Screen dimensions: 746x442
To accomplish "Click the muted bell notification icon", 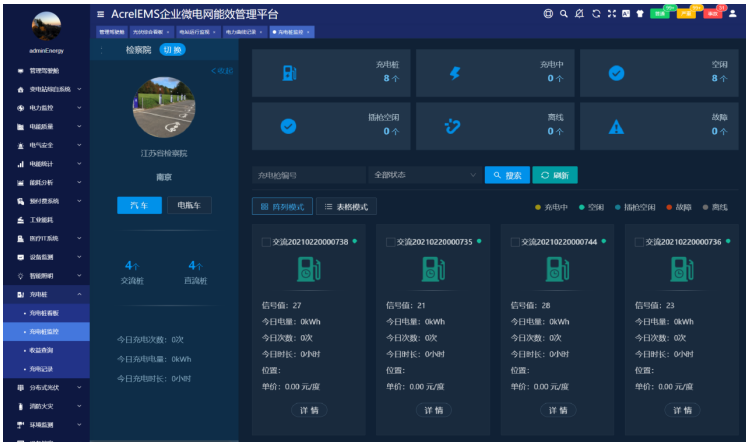I will click(579, 14).
